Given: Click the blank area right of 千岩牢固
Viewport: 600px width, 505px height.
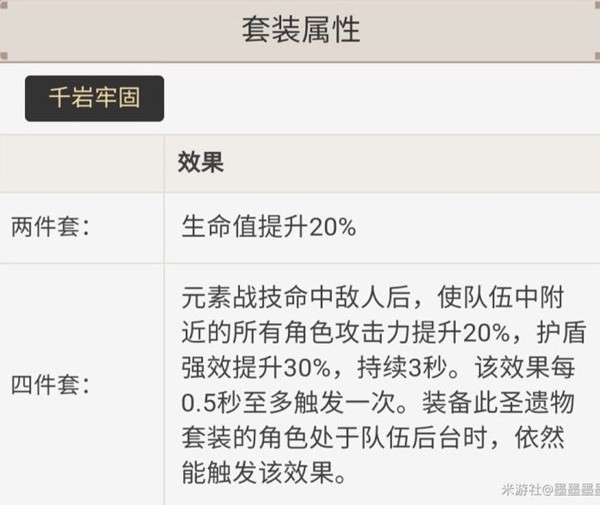Looking at the screenshot, I should point(380,98).
